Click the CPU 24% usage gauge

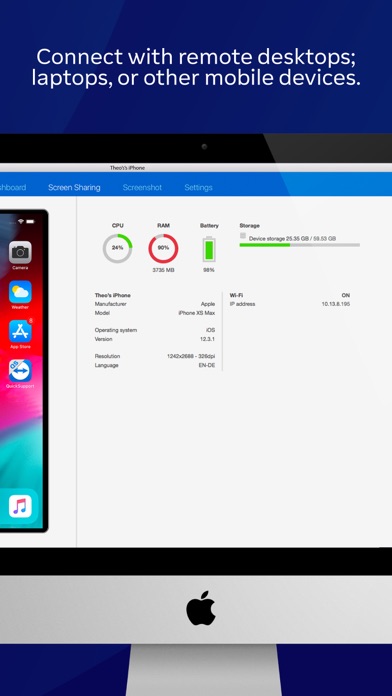coord(118,248)
